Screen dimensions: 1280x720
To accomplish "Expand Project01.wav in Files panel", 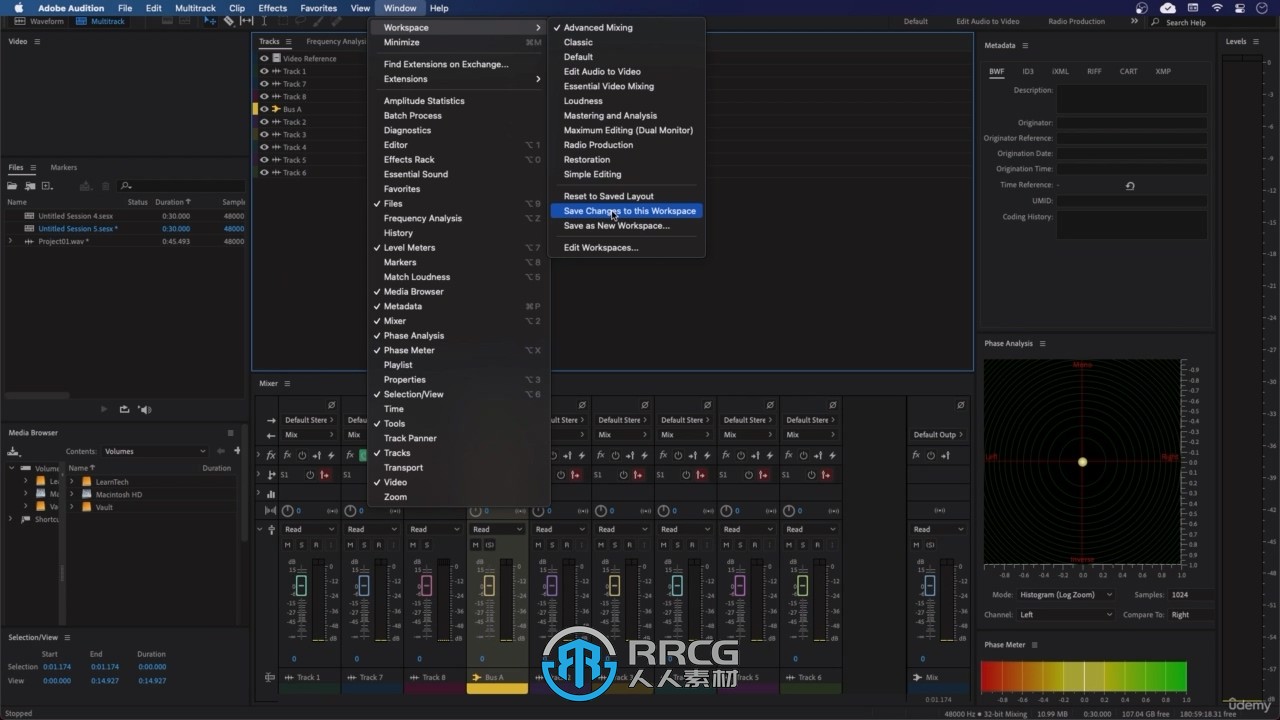I will point(11,241).
